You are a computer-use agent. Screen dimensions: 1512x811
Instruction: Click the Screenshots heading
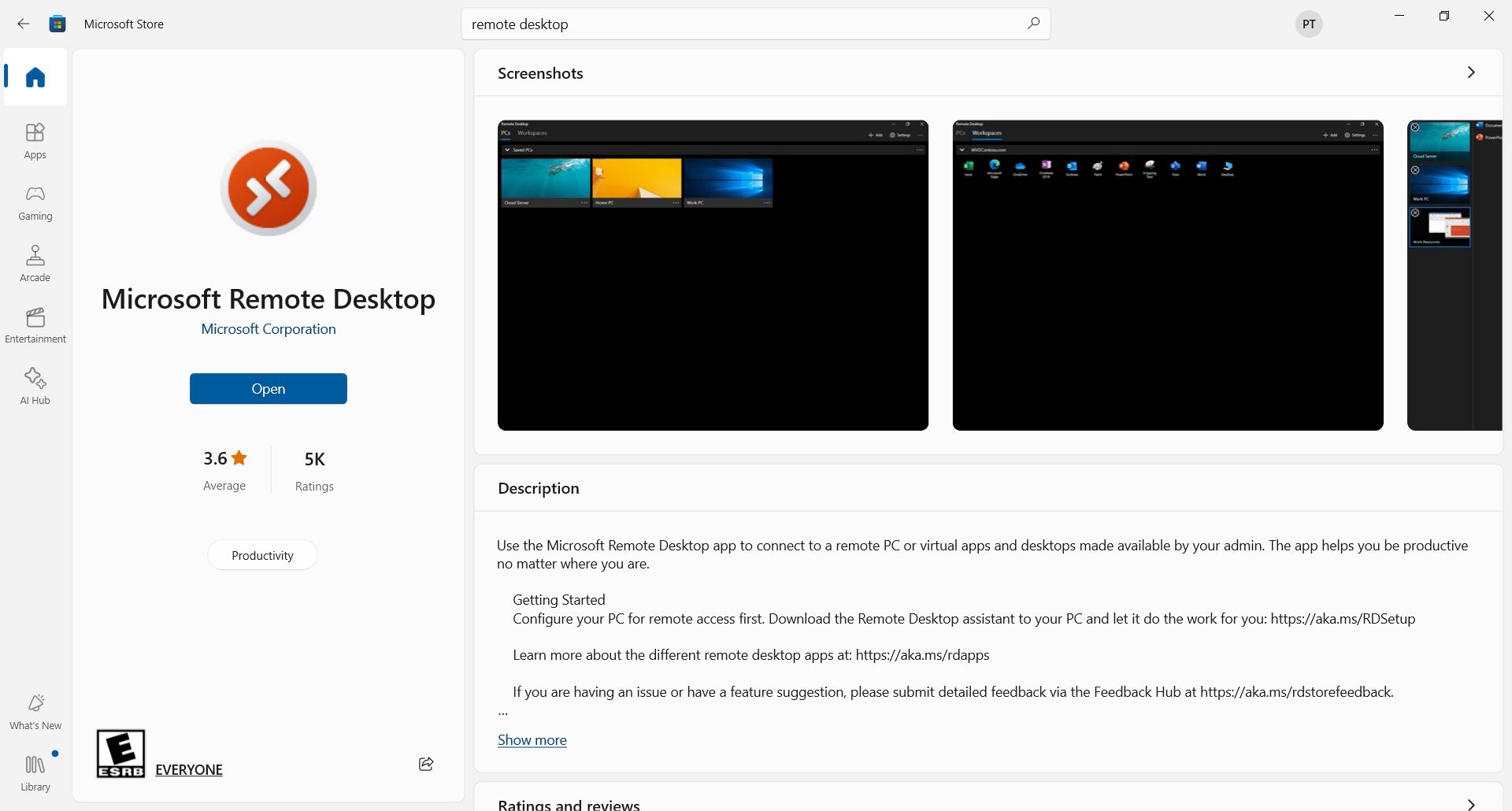(x=540, y=73)
